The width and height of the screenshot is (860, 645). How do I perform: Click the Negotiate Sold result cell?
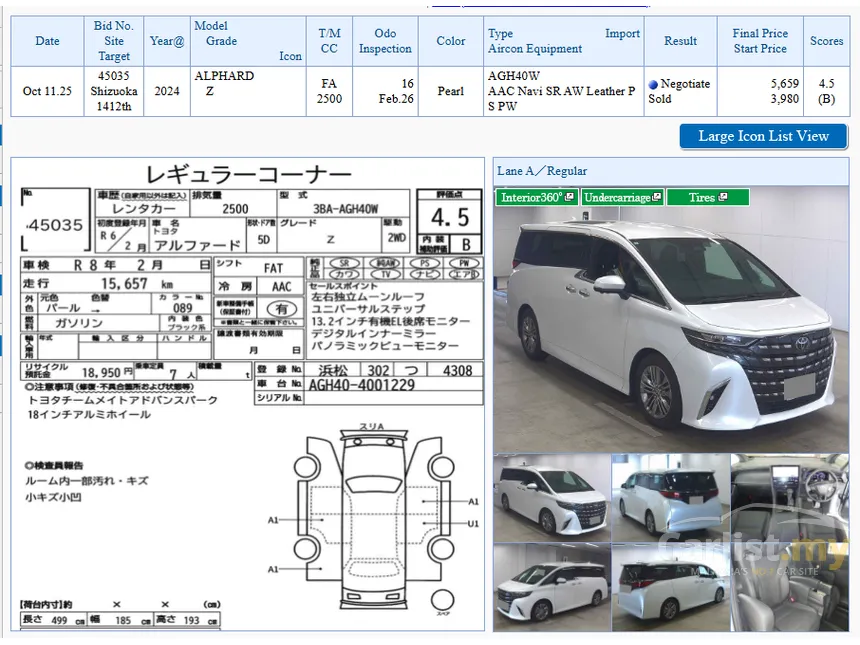pos(681,91)
